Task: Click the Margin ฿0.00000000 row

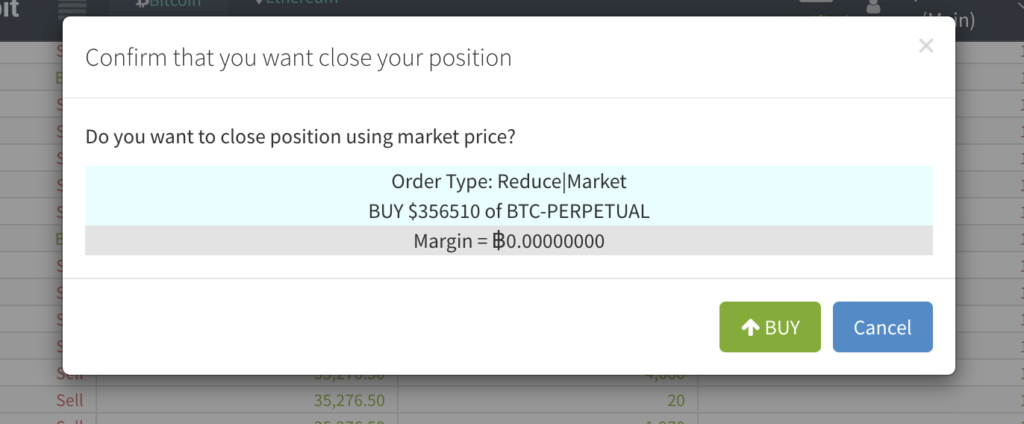Action: tap(508, 241)
